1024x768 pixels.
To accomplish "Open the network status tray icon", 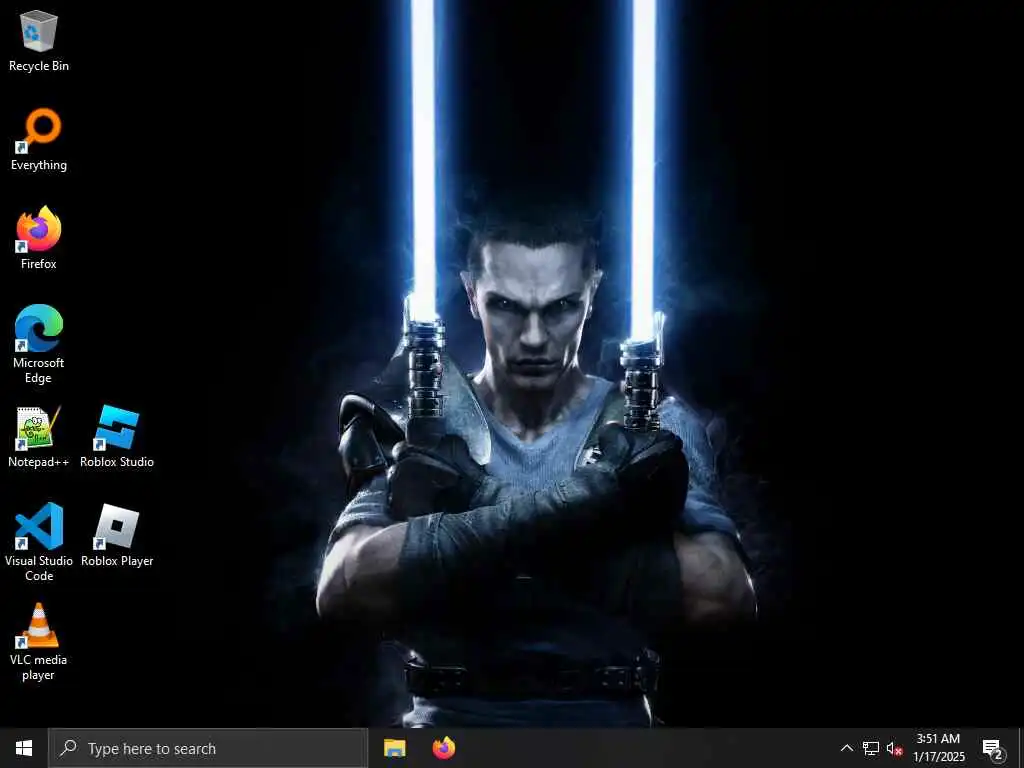I will (x=871, y=748).
